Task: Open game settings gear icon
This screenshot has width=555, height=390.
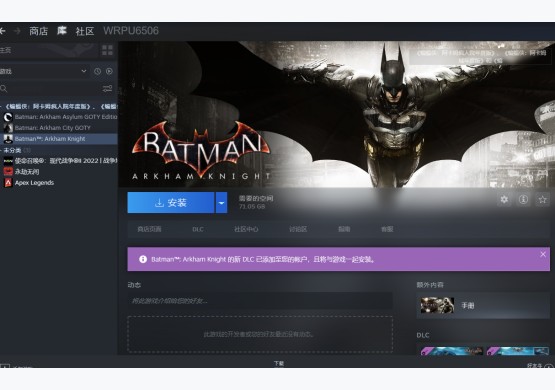Action: (504, 200)
